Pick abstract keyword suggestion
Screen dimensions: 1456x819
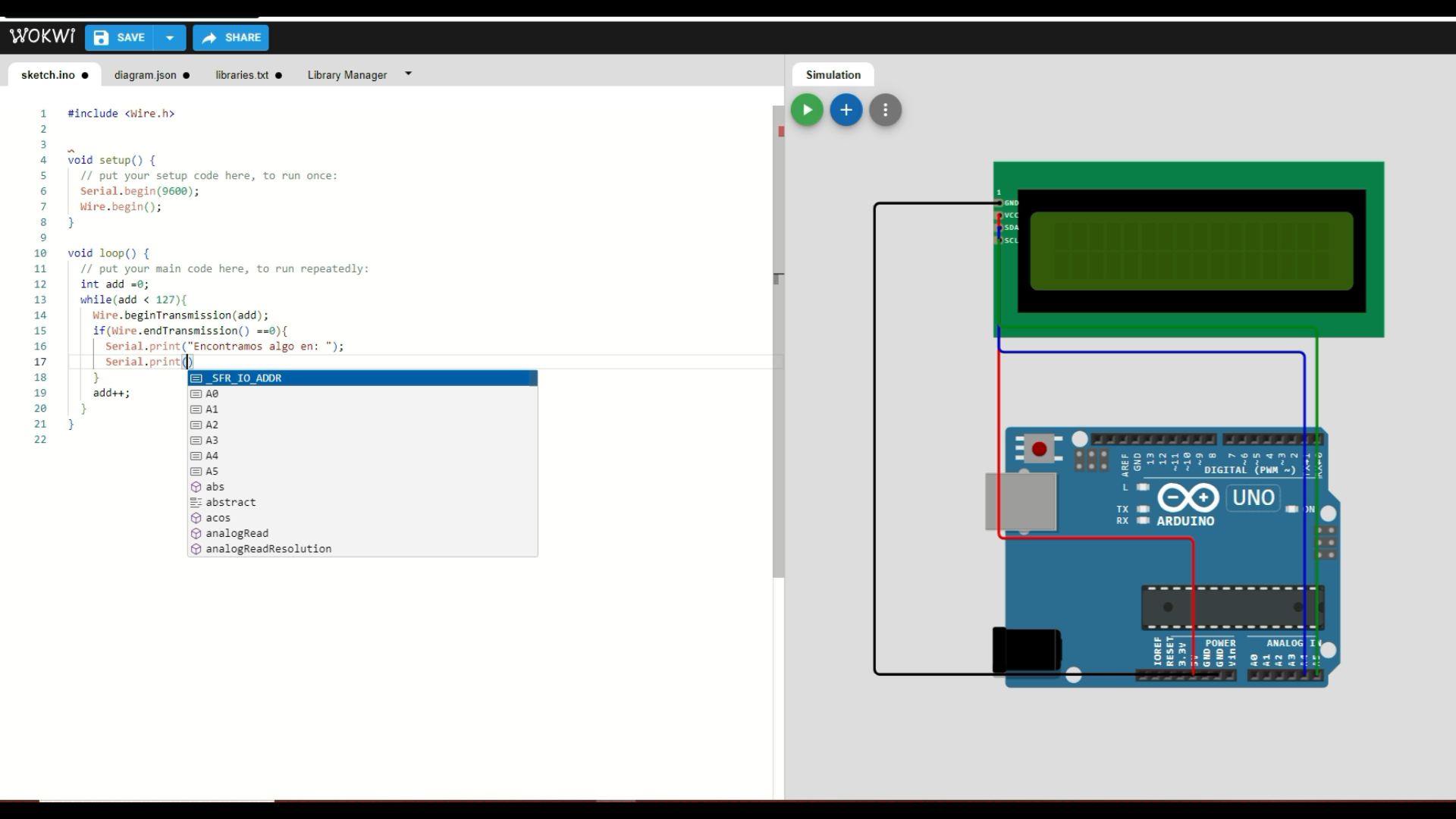click(362, 502)
